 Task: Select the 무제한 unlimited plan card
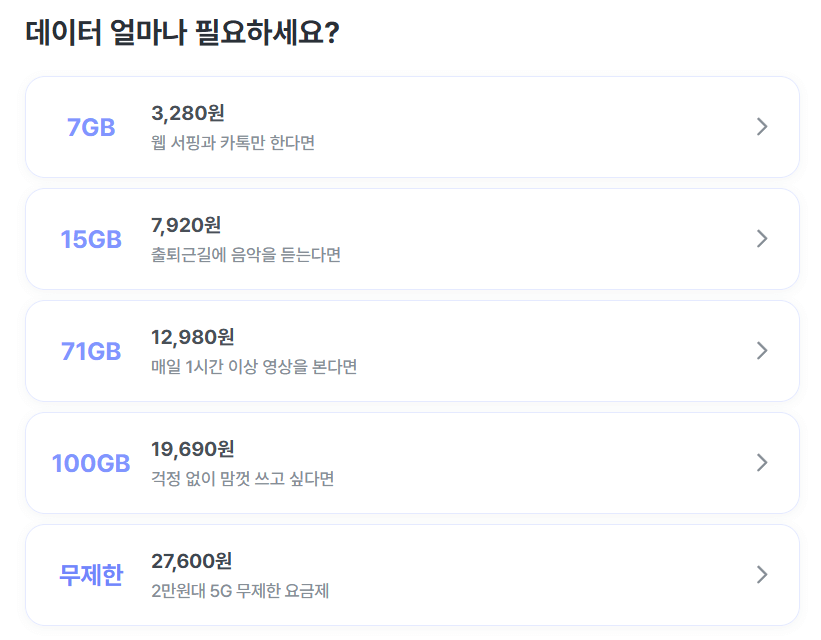(410, 574)
